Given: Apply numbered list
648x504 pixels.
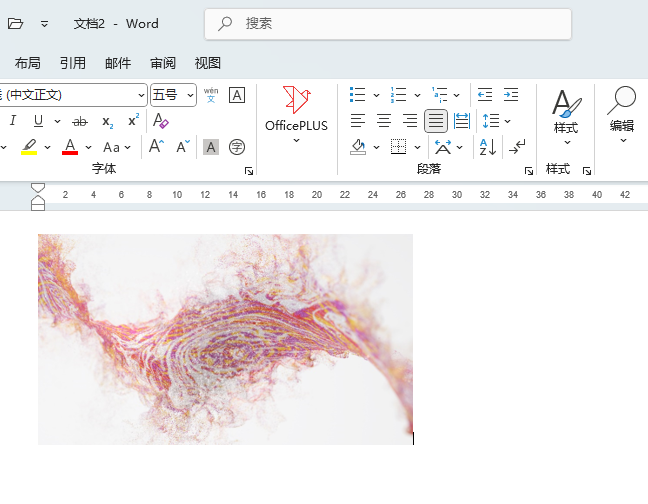Looking at the screenshot, I should tap(398, 95).
